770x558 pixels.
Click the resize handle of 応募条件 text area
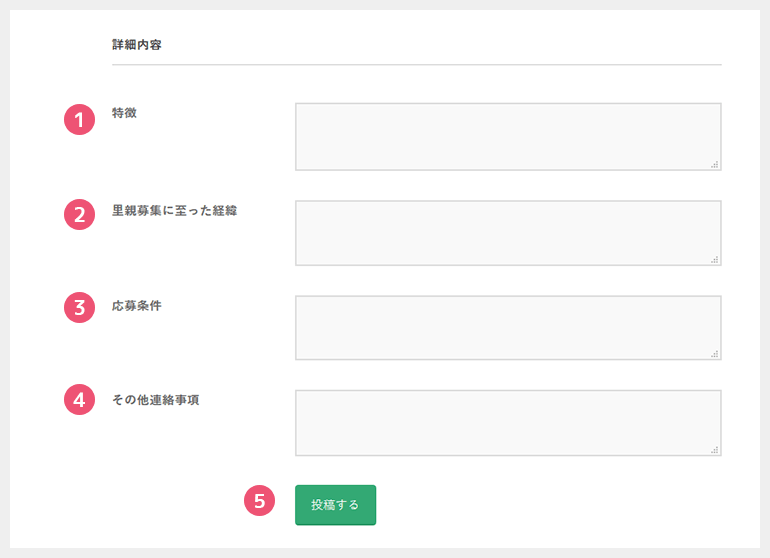[715, 354]
